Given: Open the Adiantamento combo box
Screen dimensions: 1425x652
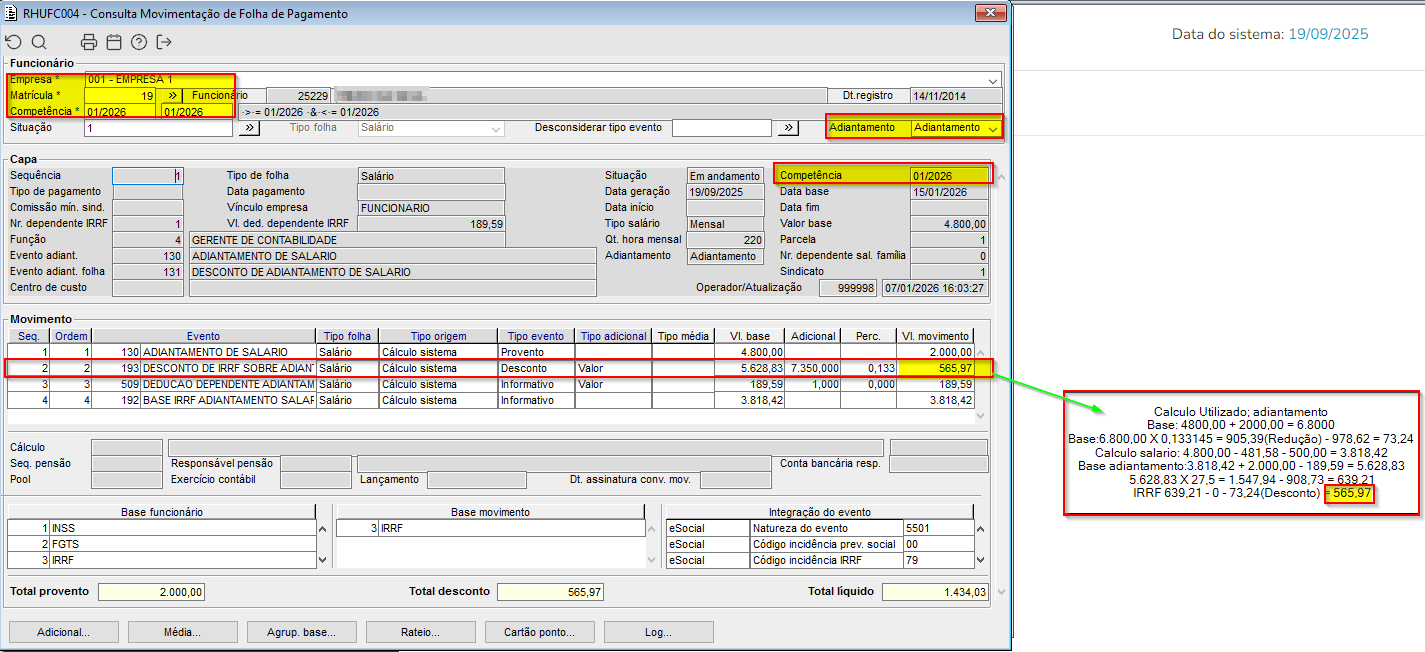Looking at the screenshot, I should pos(992,128).
